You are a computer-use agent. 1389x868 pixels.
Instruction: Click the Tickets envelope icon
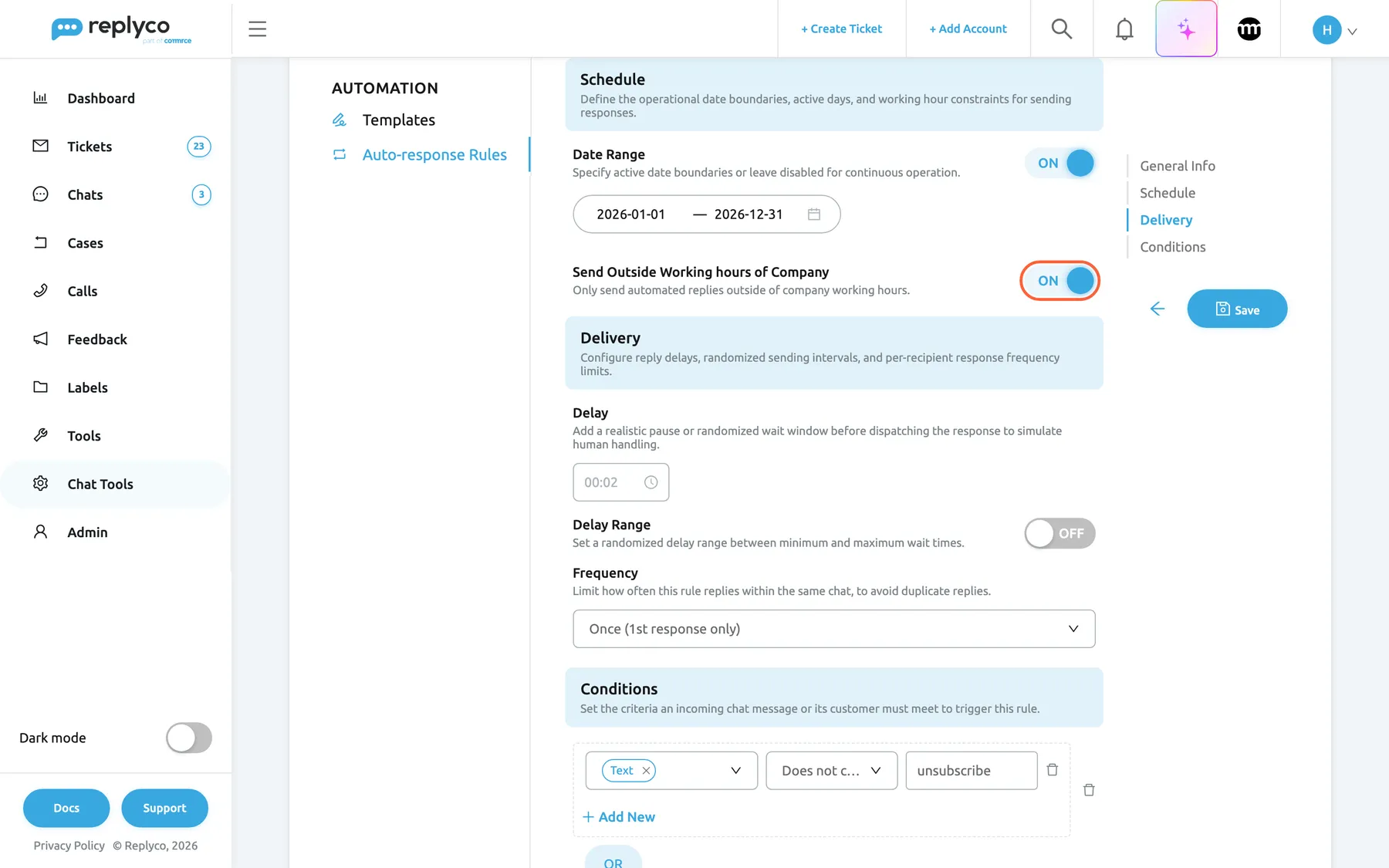(40, 146)
